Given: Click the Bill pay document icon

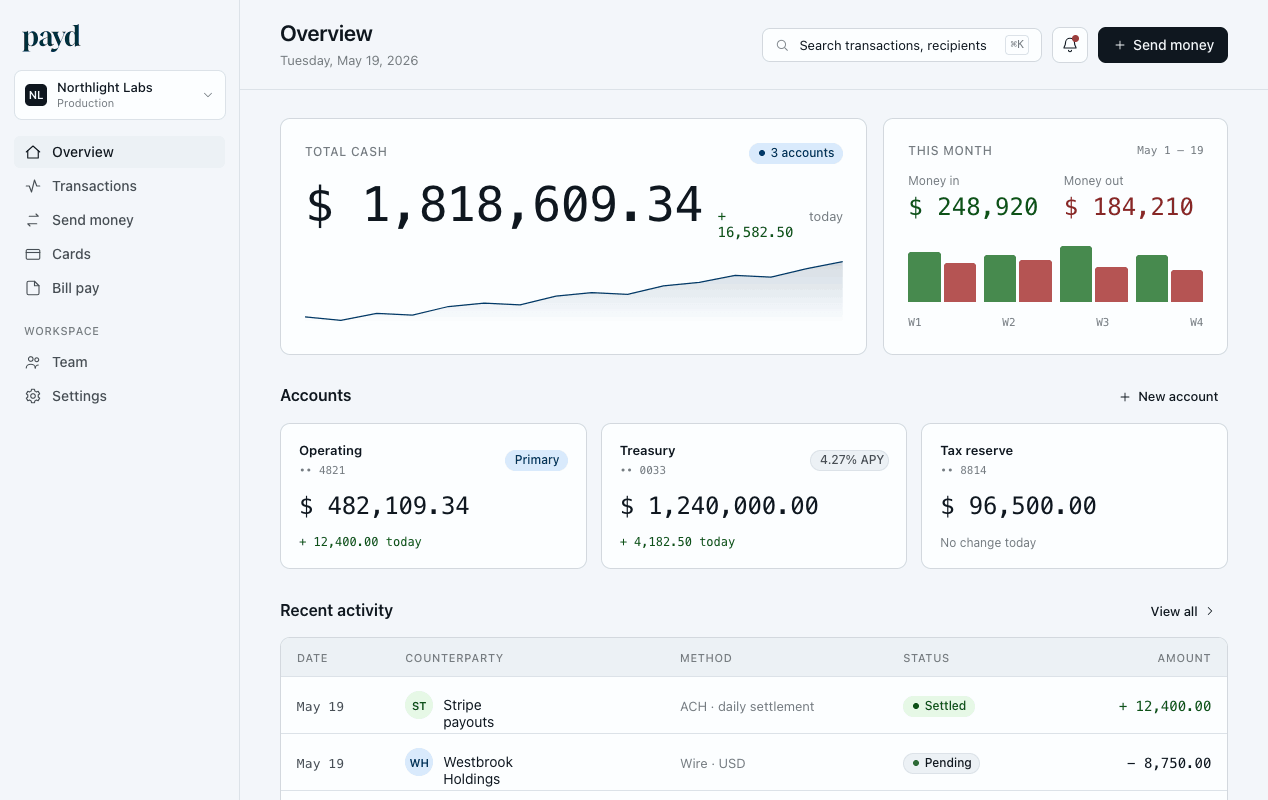Looking at the screenshot, I should 33,288.
